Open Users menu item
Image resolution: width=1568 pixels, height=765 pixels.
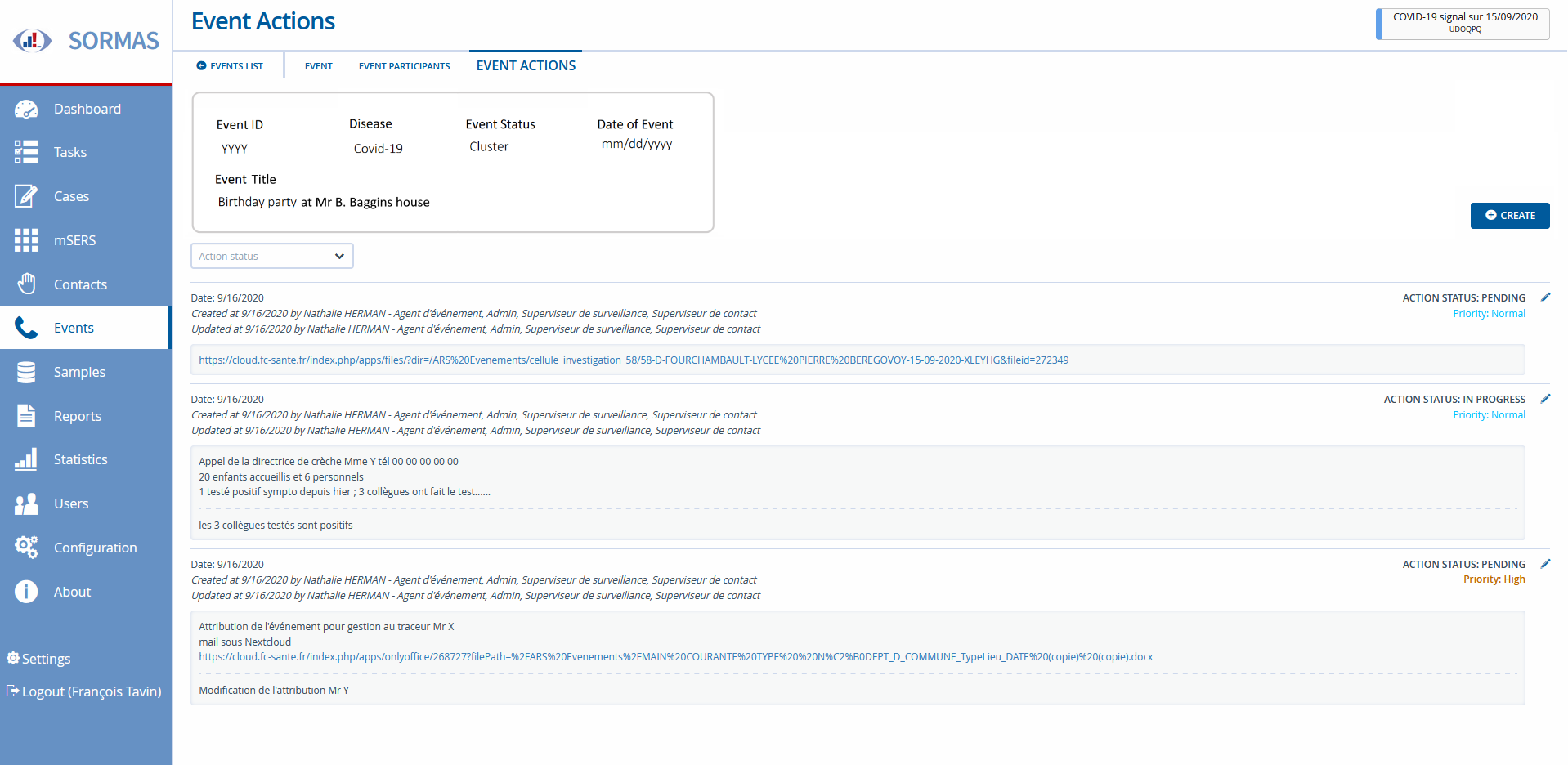pyautogui.click(x=86, y=503)
